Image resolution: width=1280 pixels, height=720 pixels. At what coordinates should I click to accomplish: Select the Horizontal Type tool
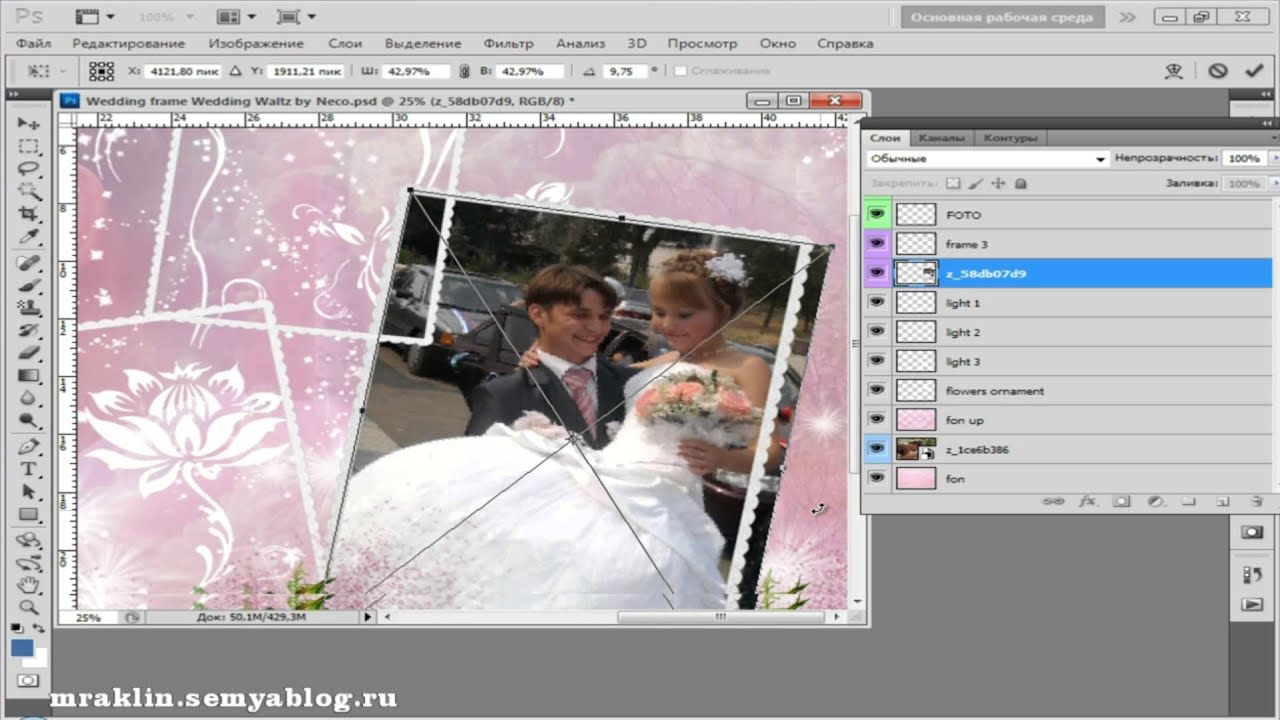click(x=28, y=469)
